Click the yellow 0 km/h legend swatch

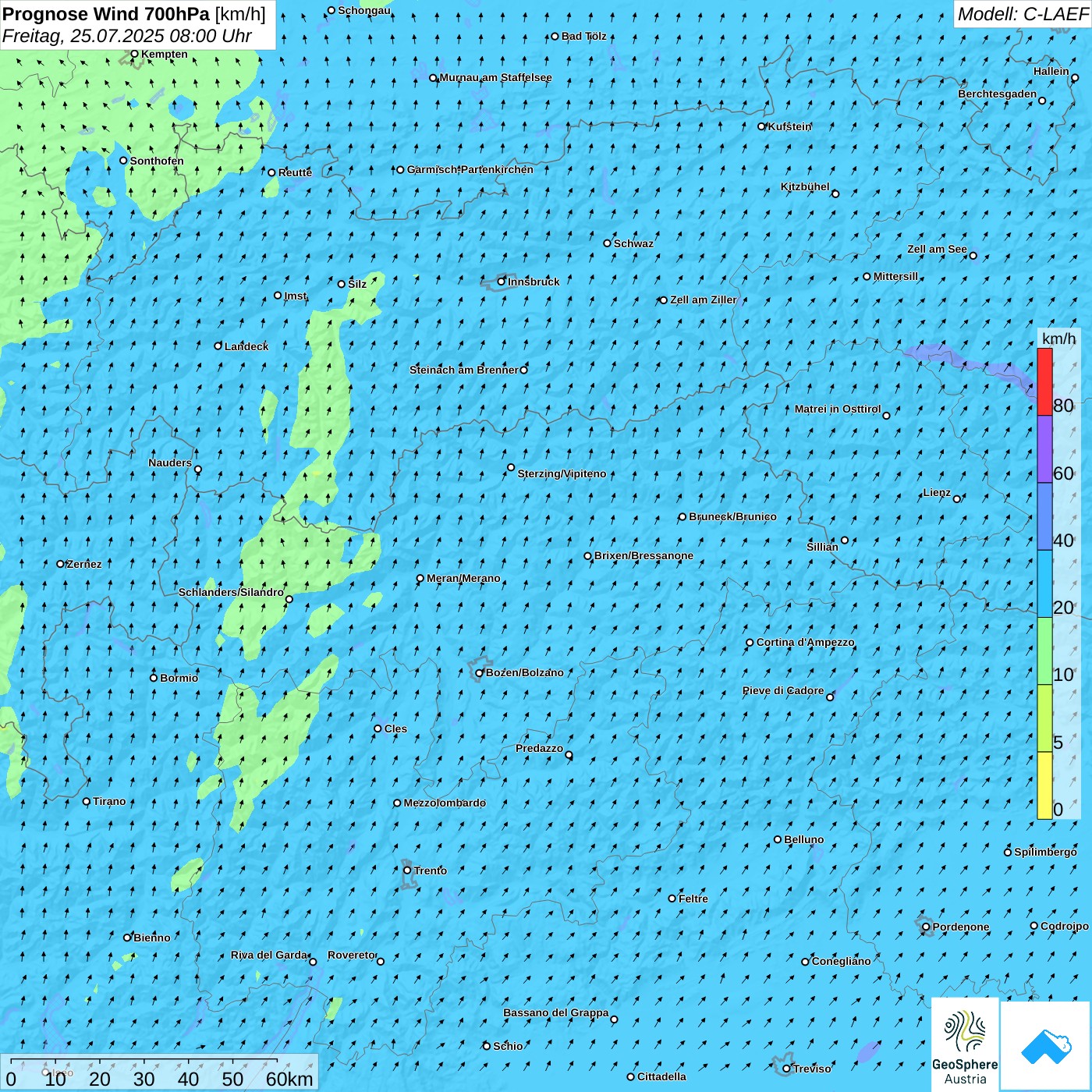[x=1044, y=785]
